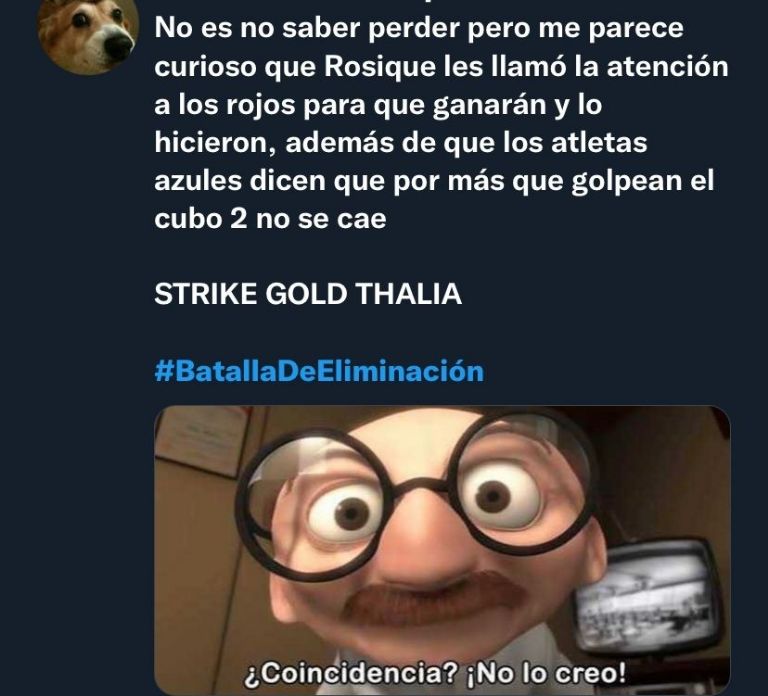Open the #BatallaDeEliminación hashtag
The image size is (768, 696).
319,371
